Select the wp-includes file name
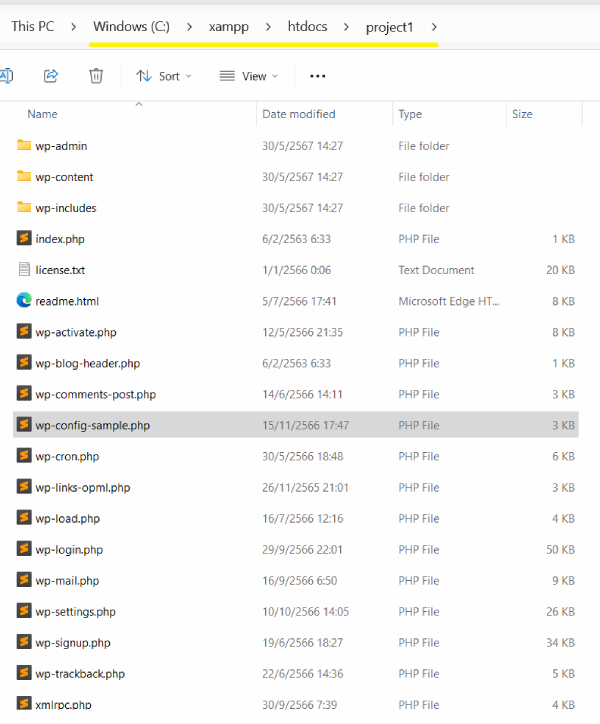The height and width of the screenshot is (724, 600). 66,208
